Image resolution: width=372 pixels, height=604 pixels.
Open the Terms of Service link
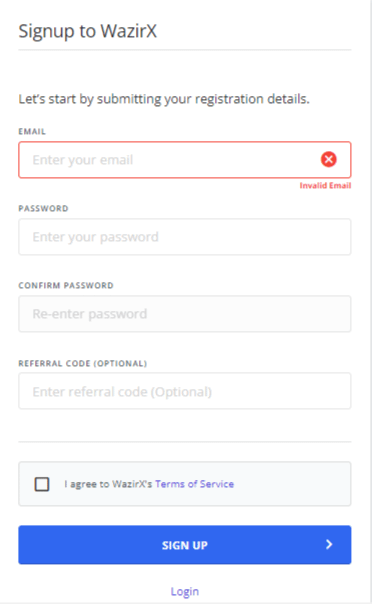[194, 484]
